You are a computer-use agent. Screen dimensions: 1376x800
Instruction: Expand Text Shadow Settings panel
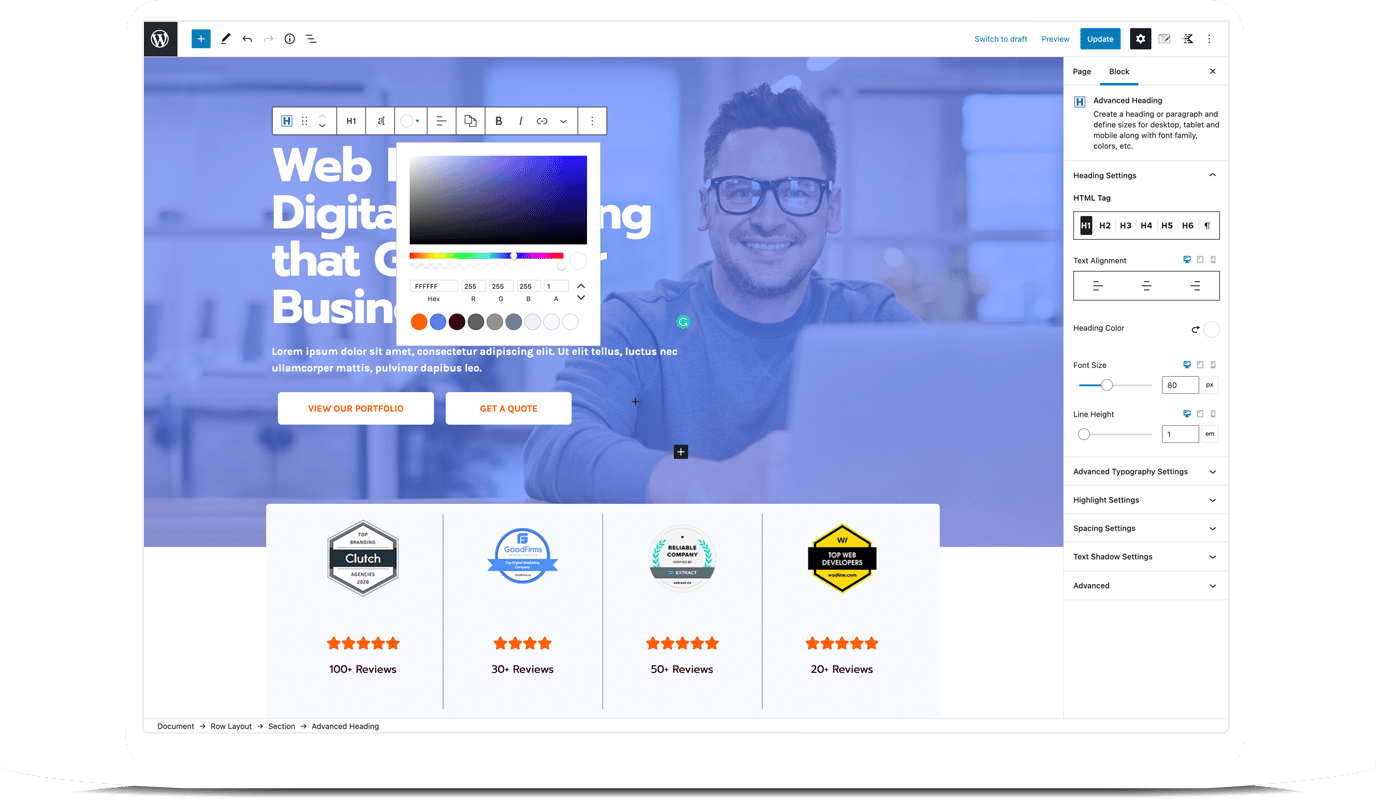pyautogui.click(x=1146, y=557)
